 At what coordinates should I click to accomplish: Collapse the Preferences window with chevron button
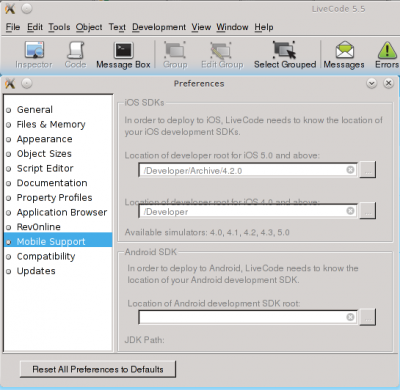(372, 83)
